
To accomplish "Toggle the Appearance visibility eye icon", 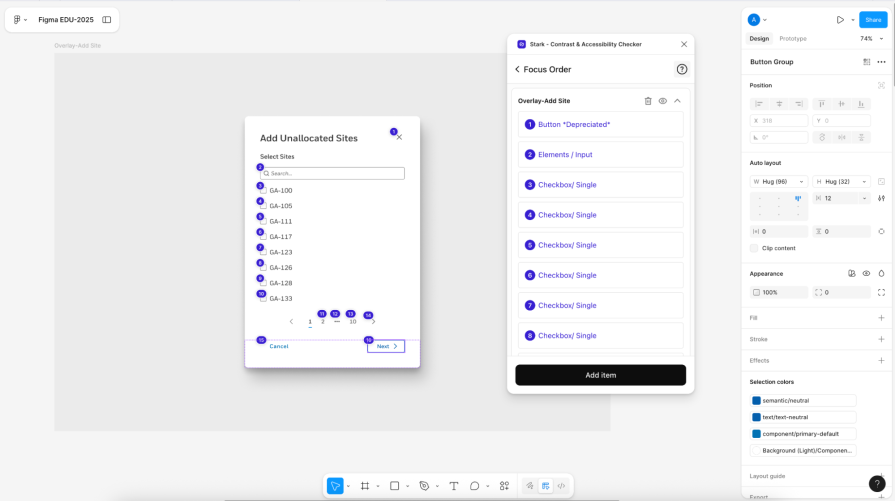I will coord(866,273).
